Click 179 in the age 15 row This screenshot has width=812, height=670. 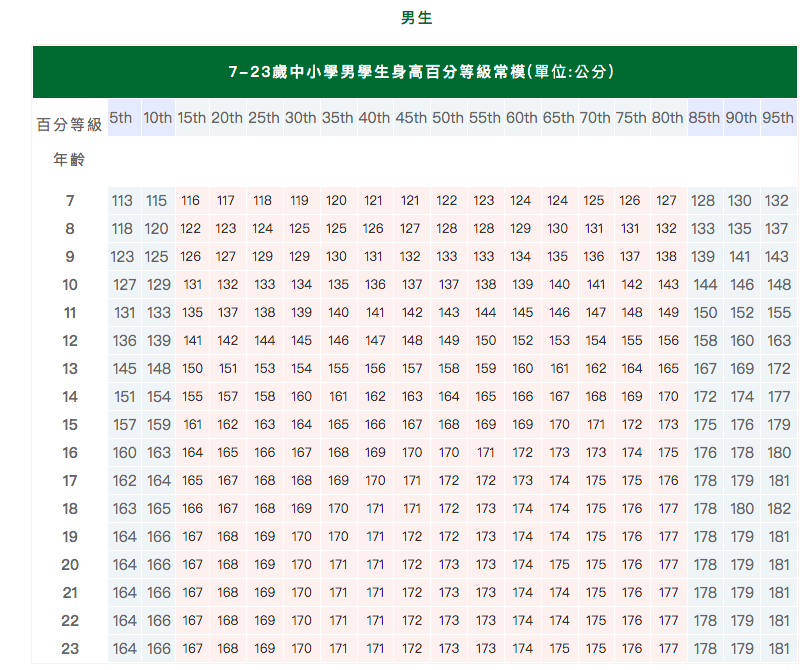click(779, 425)
